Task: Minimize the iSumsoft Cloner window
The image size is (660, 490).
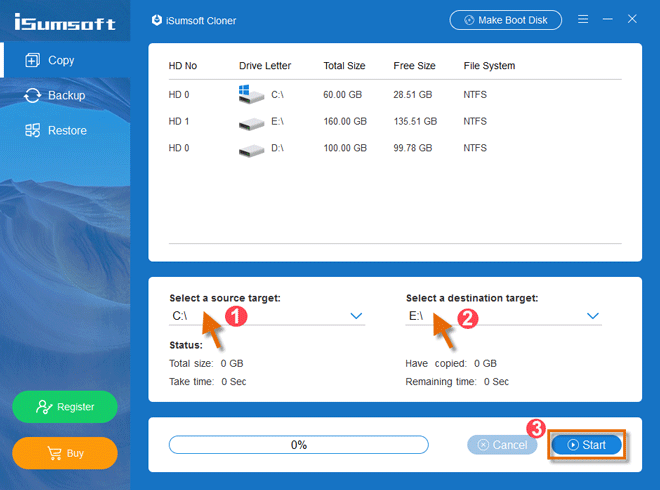Action: click(x=607, y=19)
